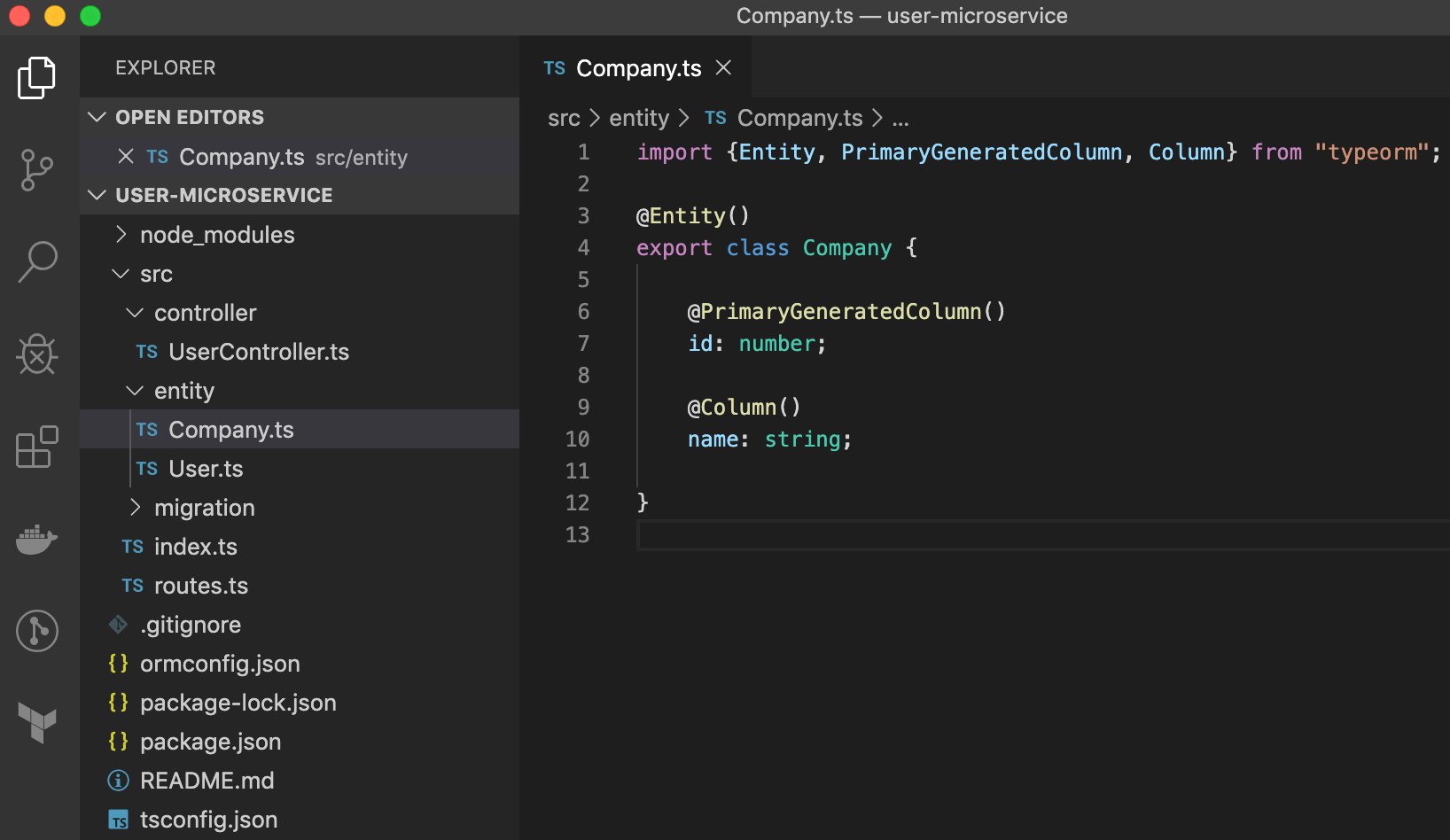The width and height of the screenshot is (1450, 840).
Task: Open the User.ts file
Action: pos(205,468)
